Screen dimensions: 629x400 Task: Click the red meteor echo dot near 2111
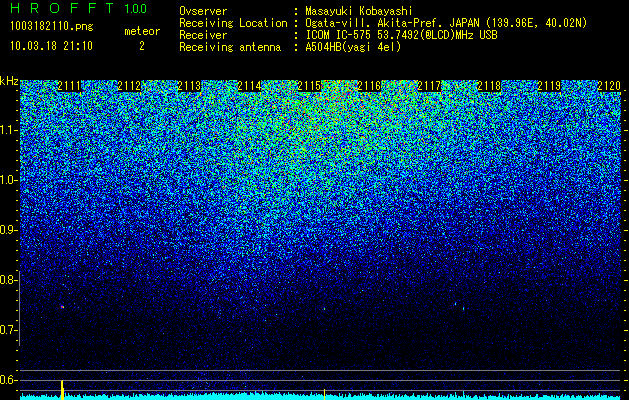[62, 307]
